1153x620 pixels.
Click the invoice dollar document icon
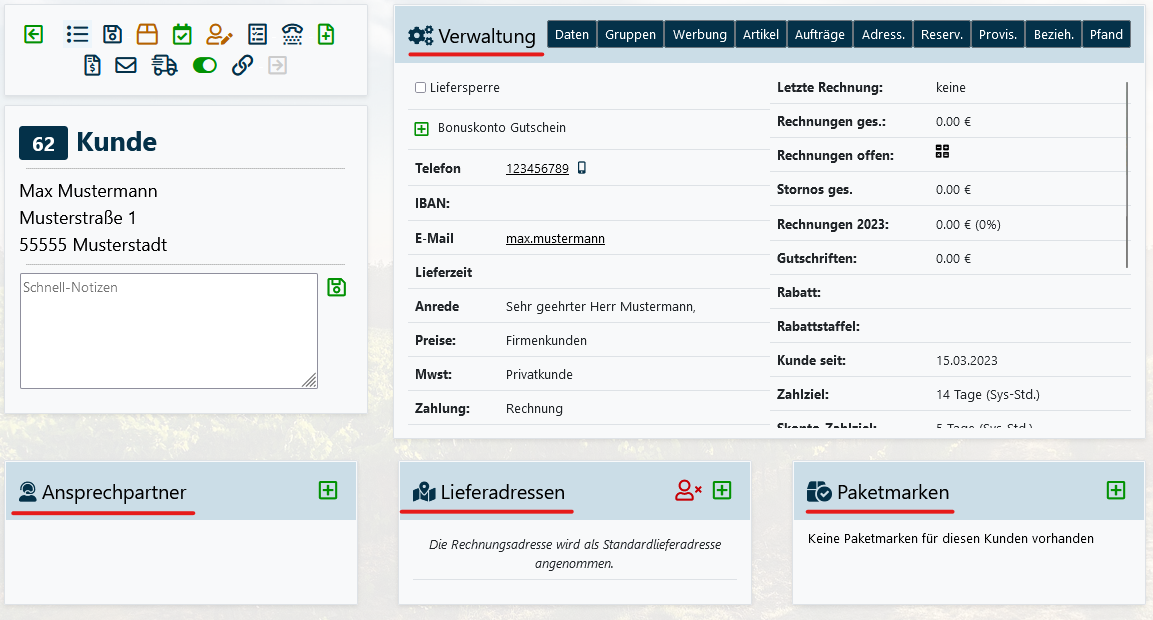[x=92, y=66]
